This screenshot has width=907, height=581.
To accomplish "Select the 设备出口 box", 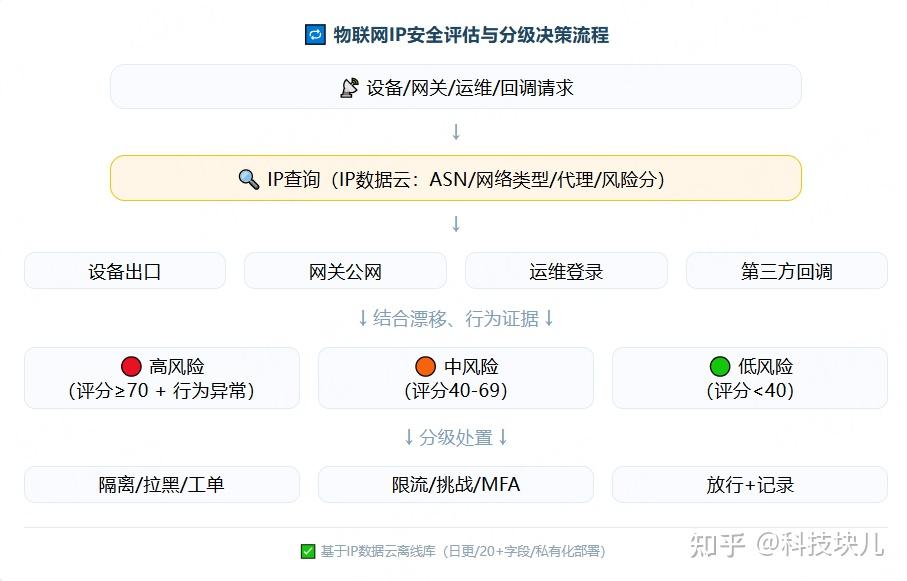I will pyautogui.click(x=125, y=271).
